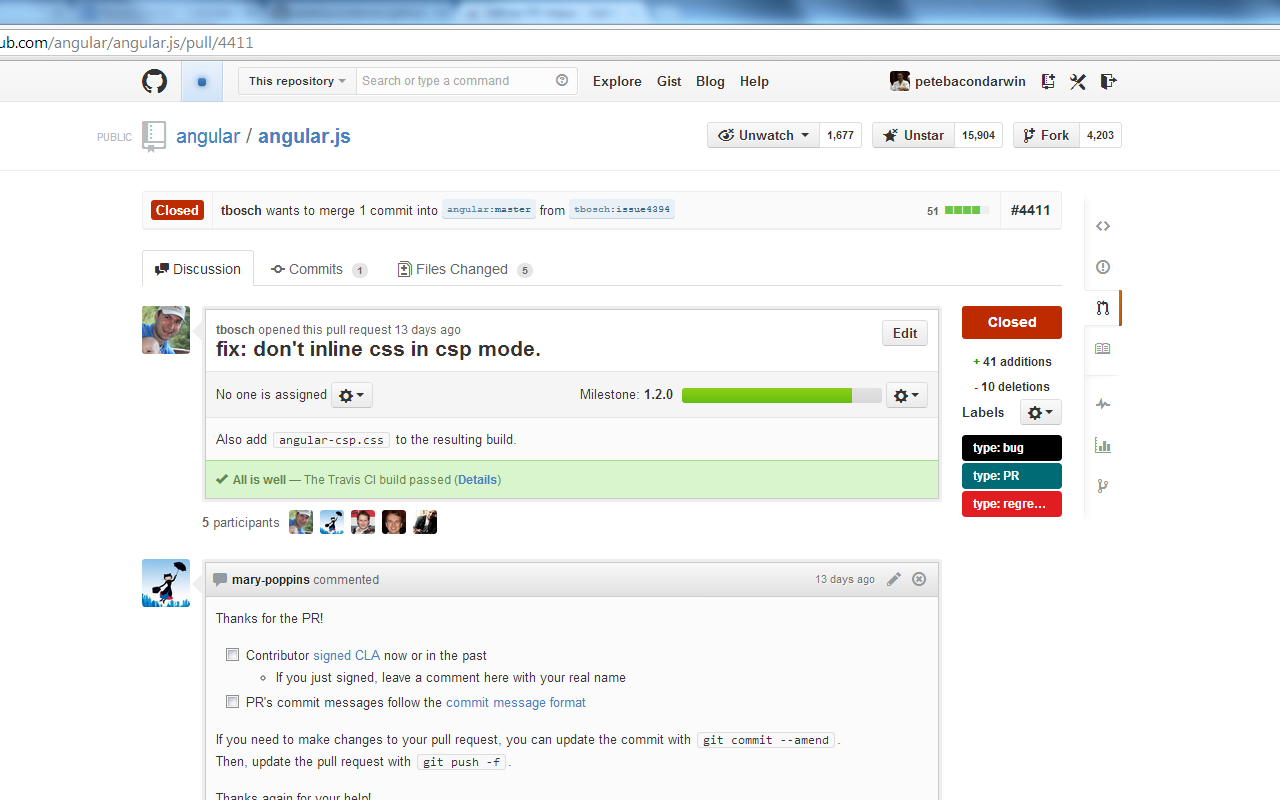Click the angular:master branch label

tap(489, 210)
